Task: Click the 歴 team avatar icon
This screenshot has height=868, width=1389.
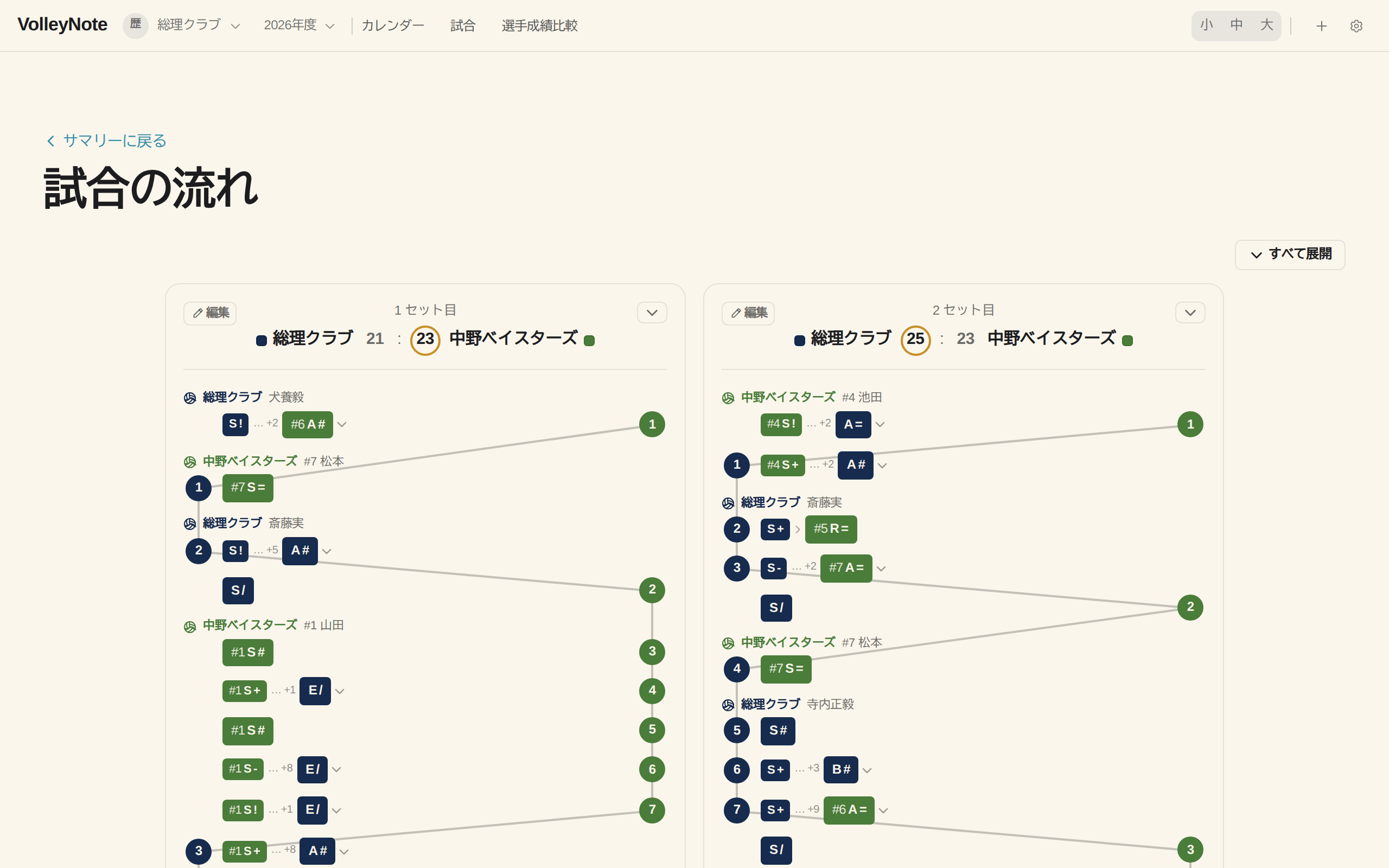Action: pos(136,25)
